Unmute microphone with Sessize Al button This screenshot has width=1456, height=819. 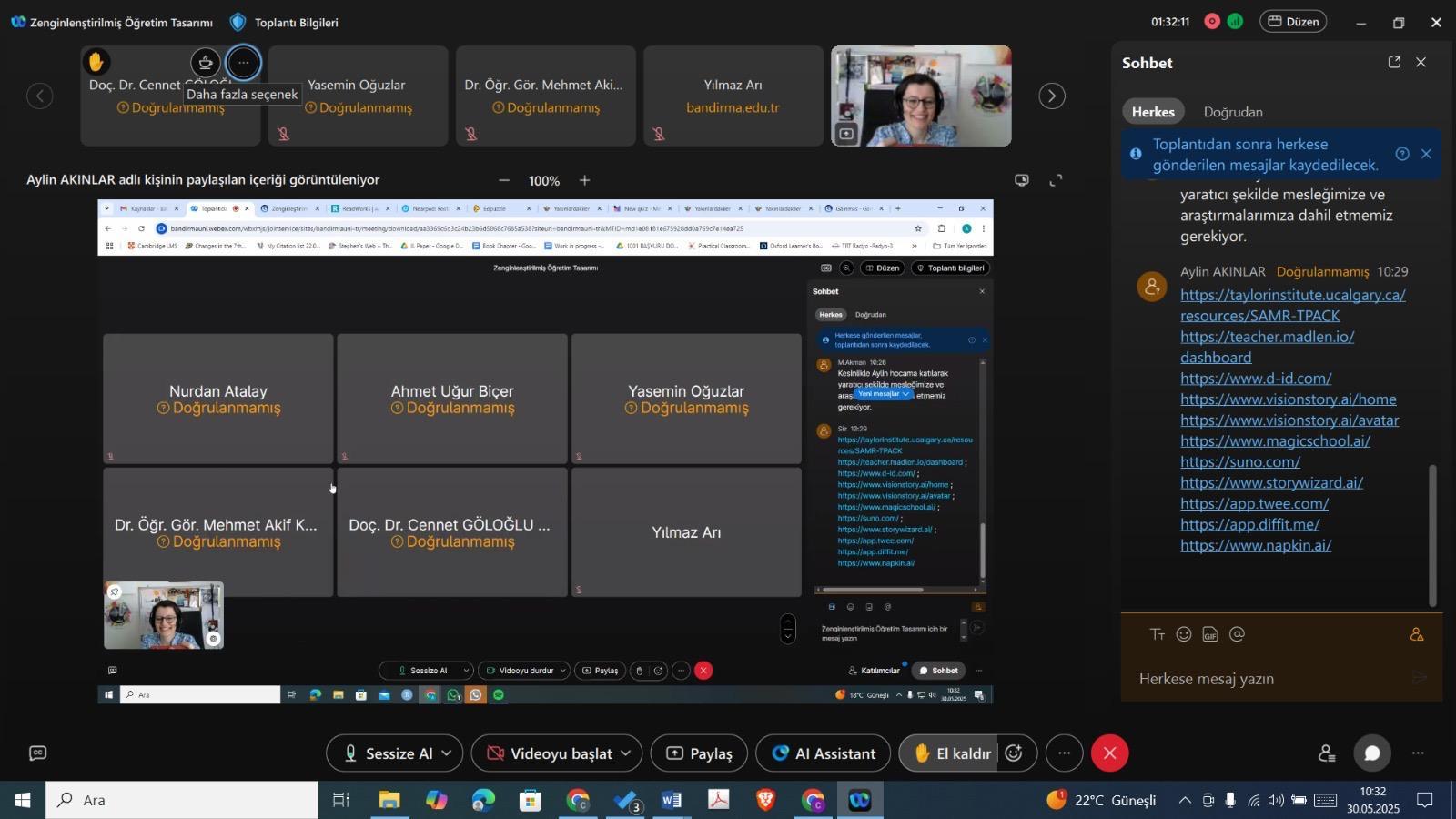(x=387, y=753)
